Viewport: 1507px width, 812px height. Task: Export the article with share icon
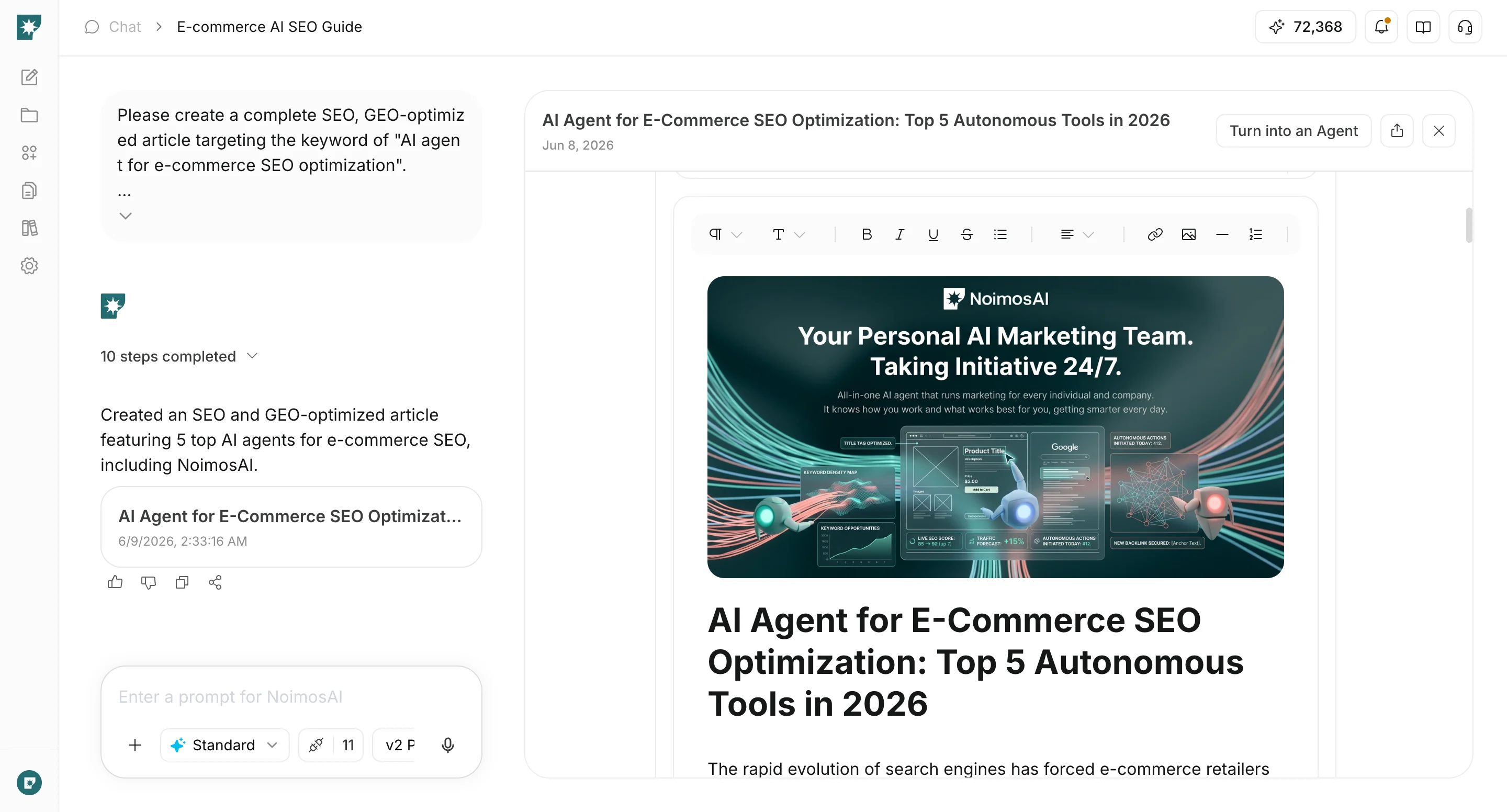click(1397, 130)
